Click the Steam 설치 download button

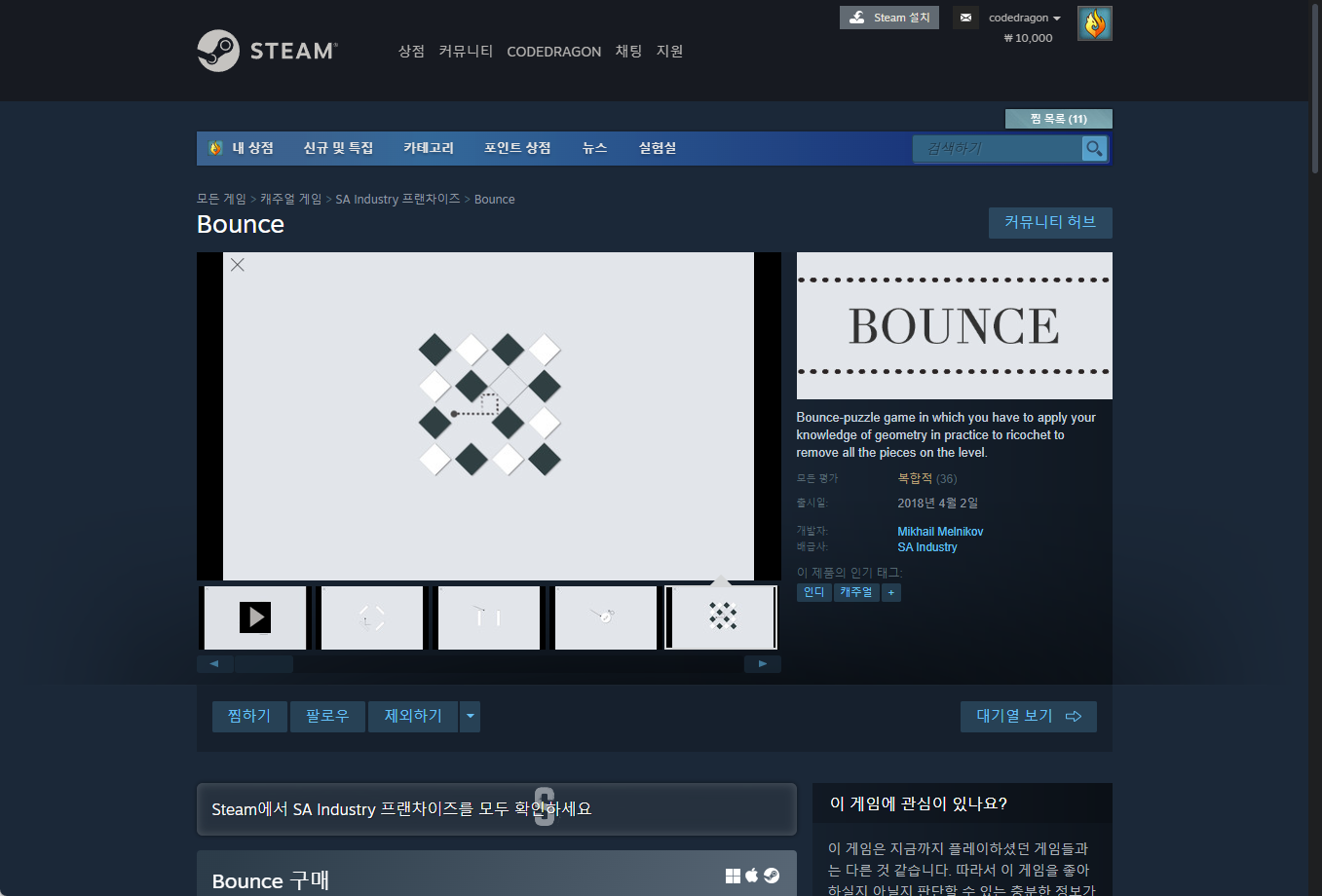(889, 18)
